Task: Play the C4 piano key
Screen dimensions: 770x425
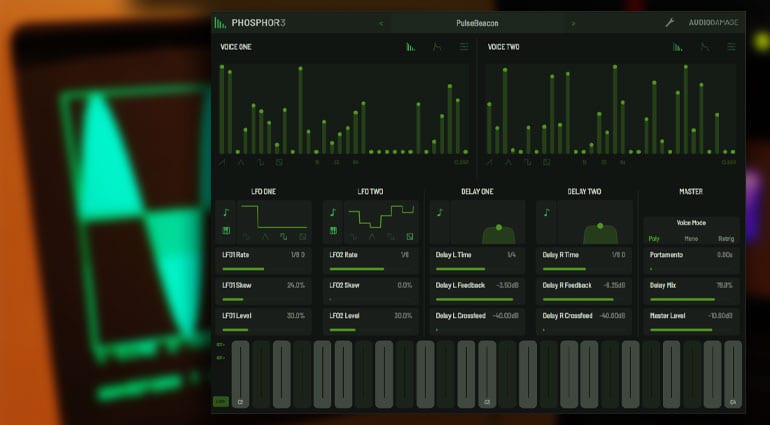Action: [x=733, y=374]
